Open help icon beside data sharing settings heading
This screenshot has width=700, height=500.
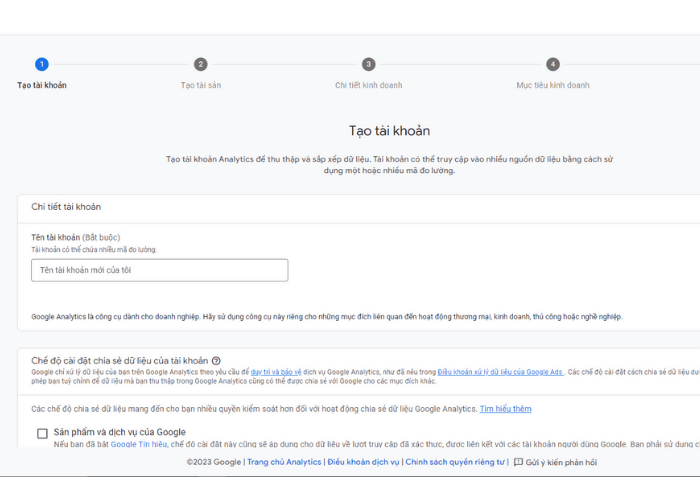click(216, 361)
